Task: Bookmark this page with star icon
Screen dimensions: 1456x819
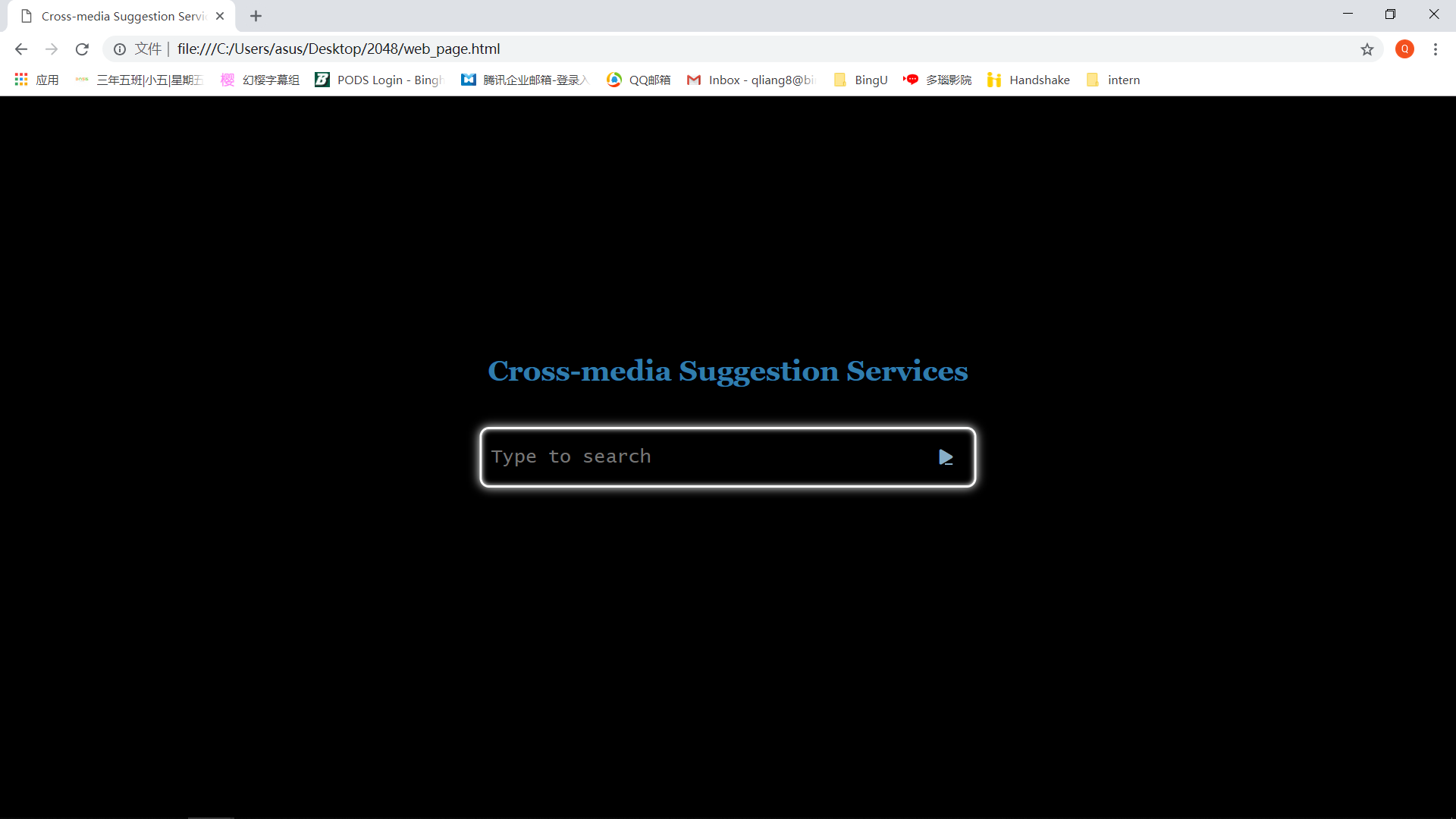Action: coord(1367,49)
